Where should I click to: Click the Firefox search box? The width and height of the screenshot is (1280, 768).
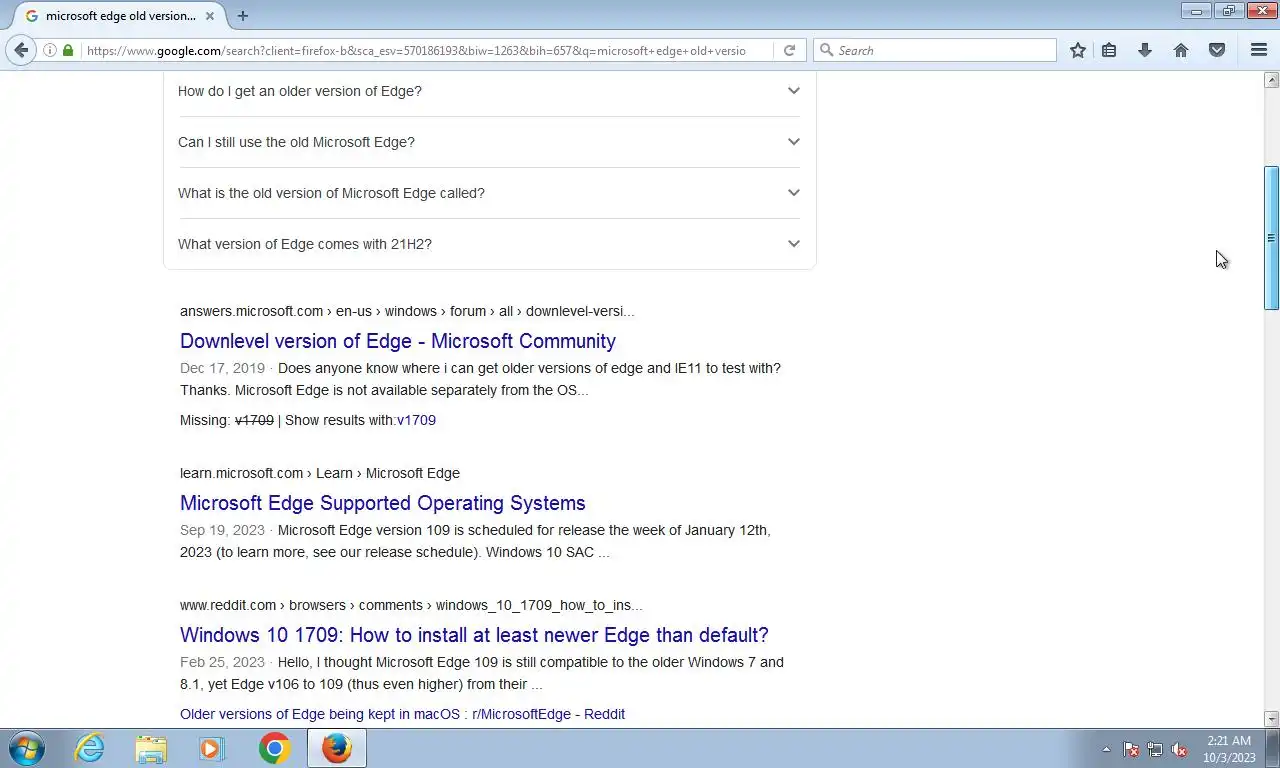point(935,50)
